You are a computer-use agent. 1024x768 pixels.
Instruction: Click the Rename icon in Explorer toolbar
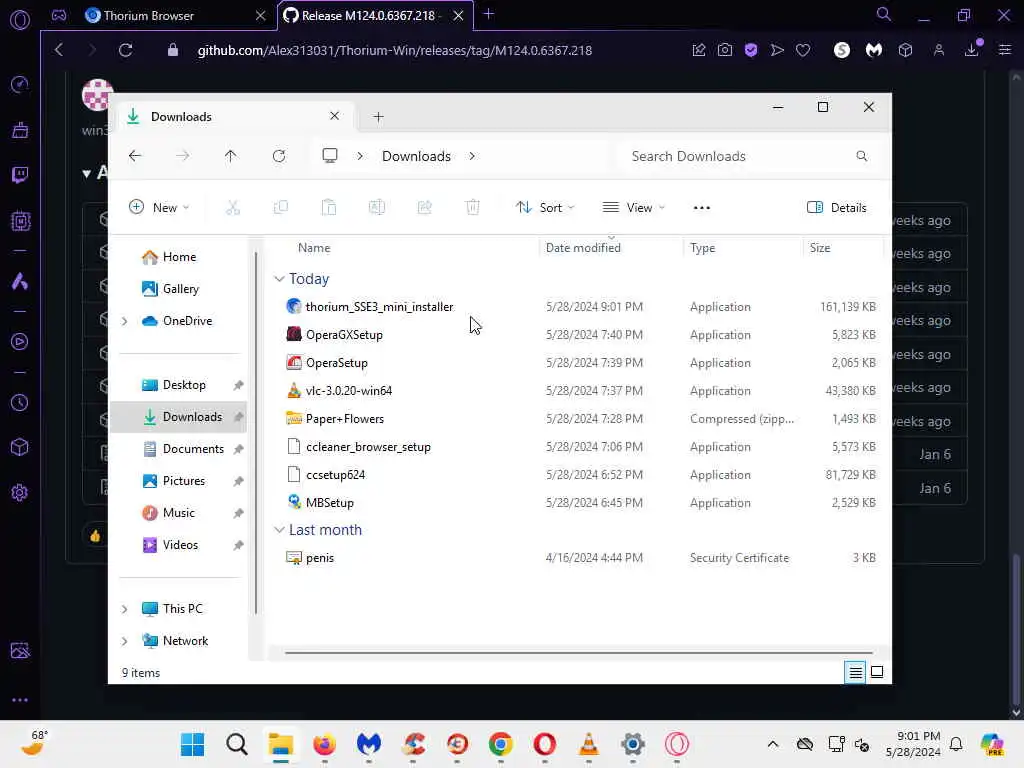coord(377,208)
